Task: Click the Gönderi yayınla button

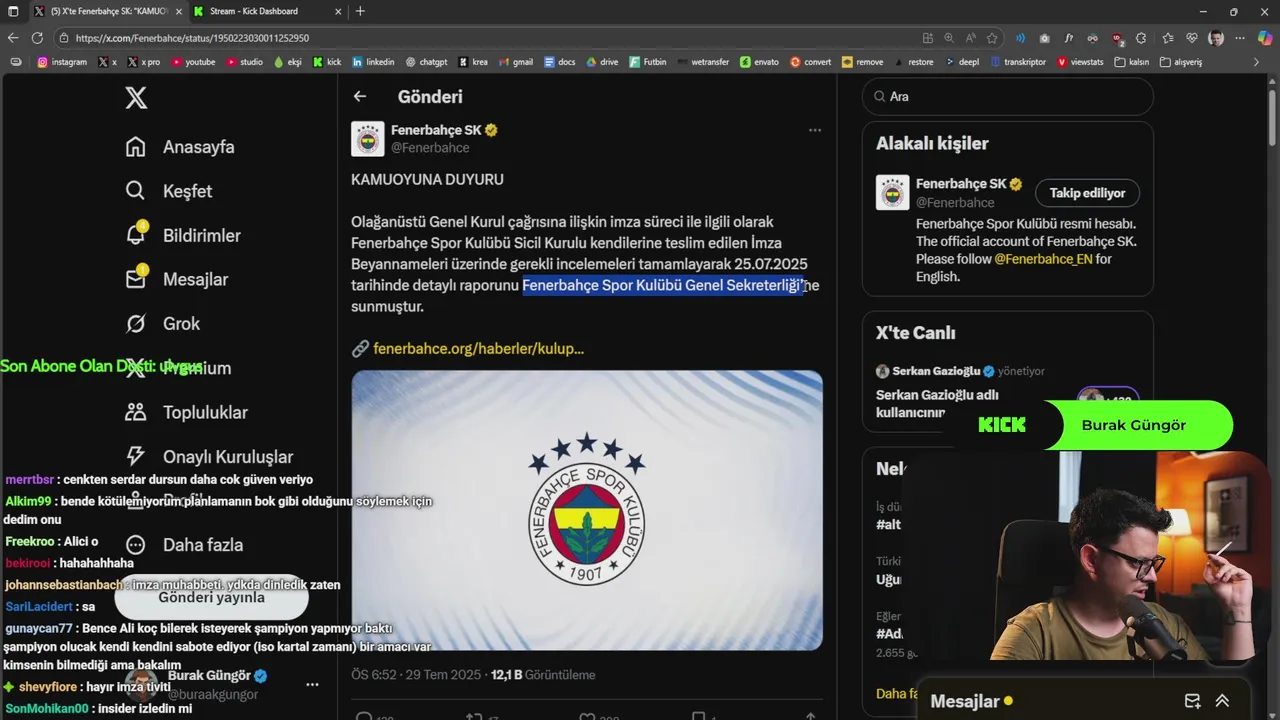Action: pyautogui.click(x=212, y=598)
